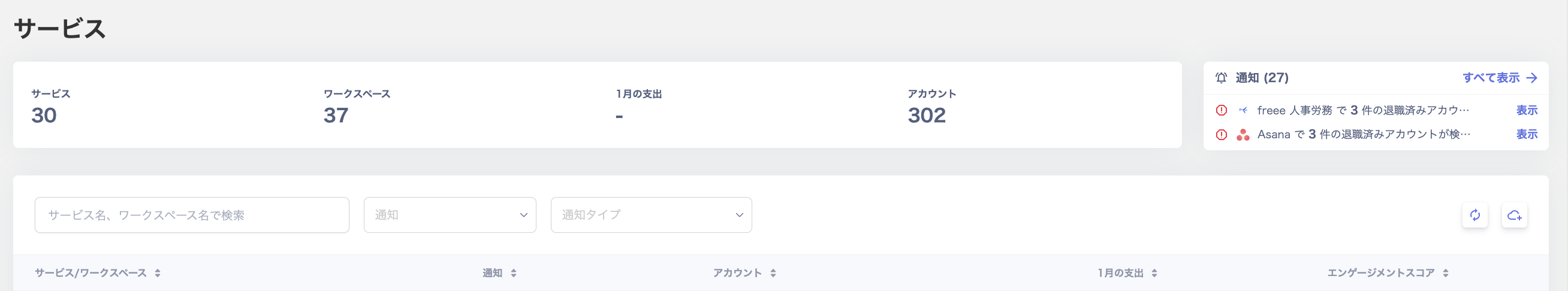Sort table by 1月の支出 column

pyautogui.click(x=1154, y=274)
